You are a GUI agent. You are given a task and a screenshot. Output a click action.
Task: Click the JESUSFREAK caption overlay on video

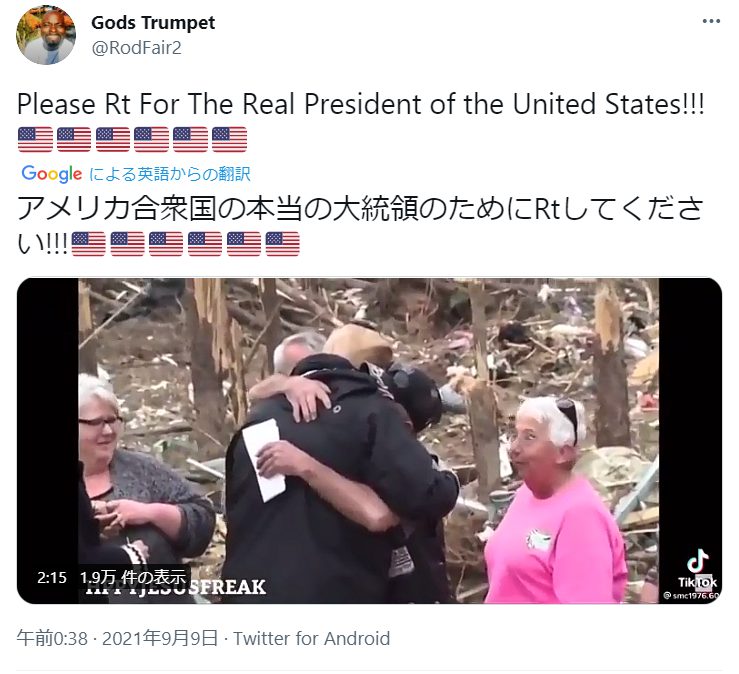pos(177,588)
